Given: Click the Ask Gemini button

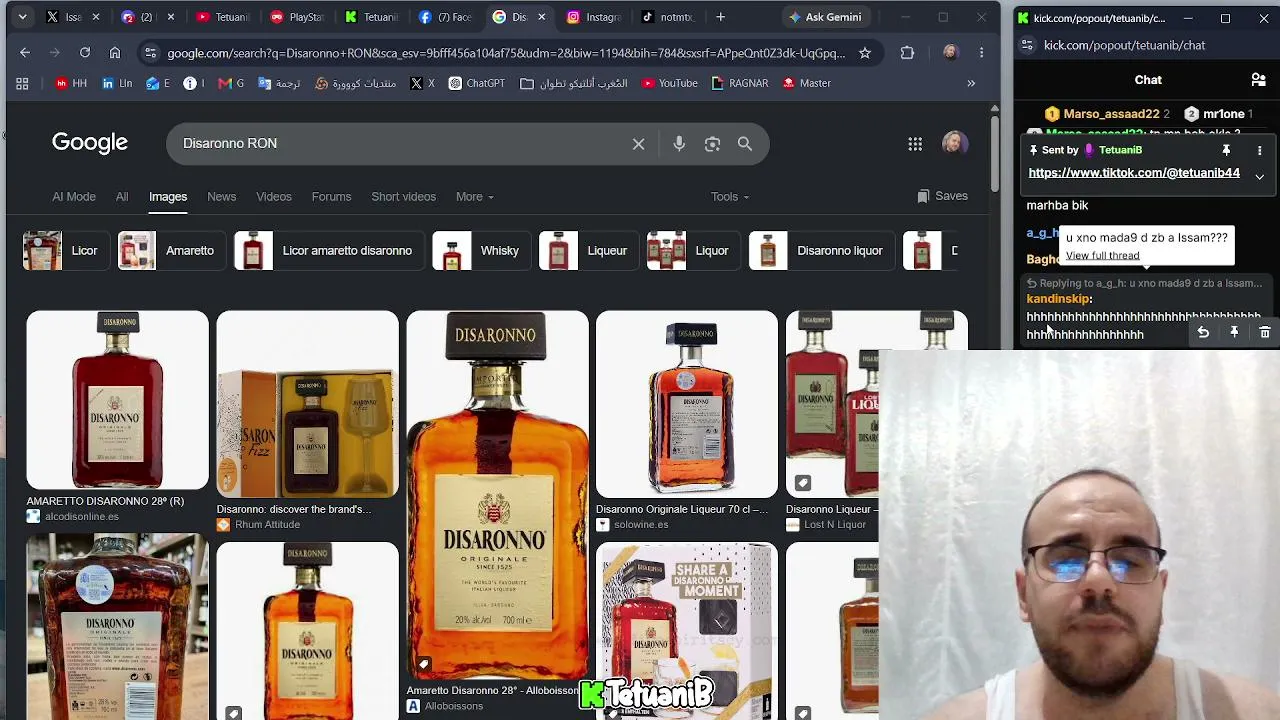Looking at the screenshot, I should pos(825,17).
